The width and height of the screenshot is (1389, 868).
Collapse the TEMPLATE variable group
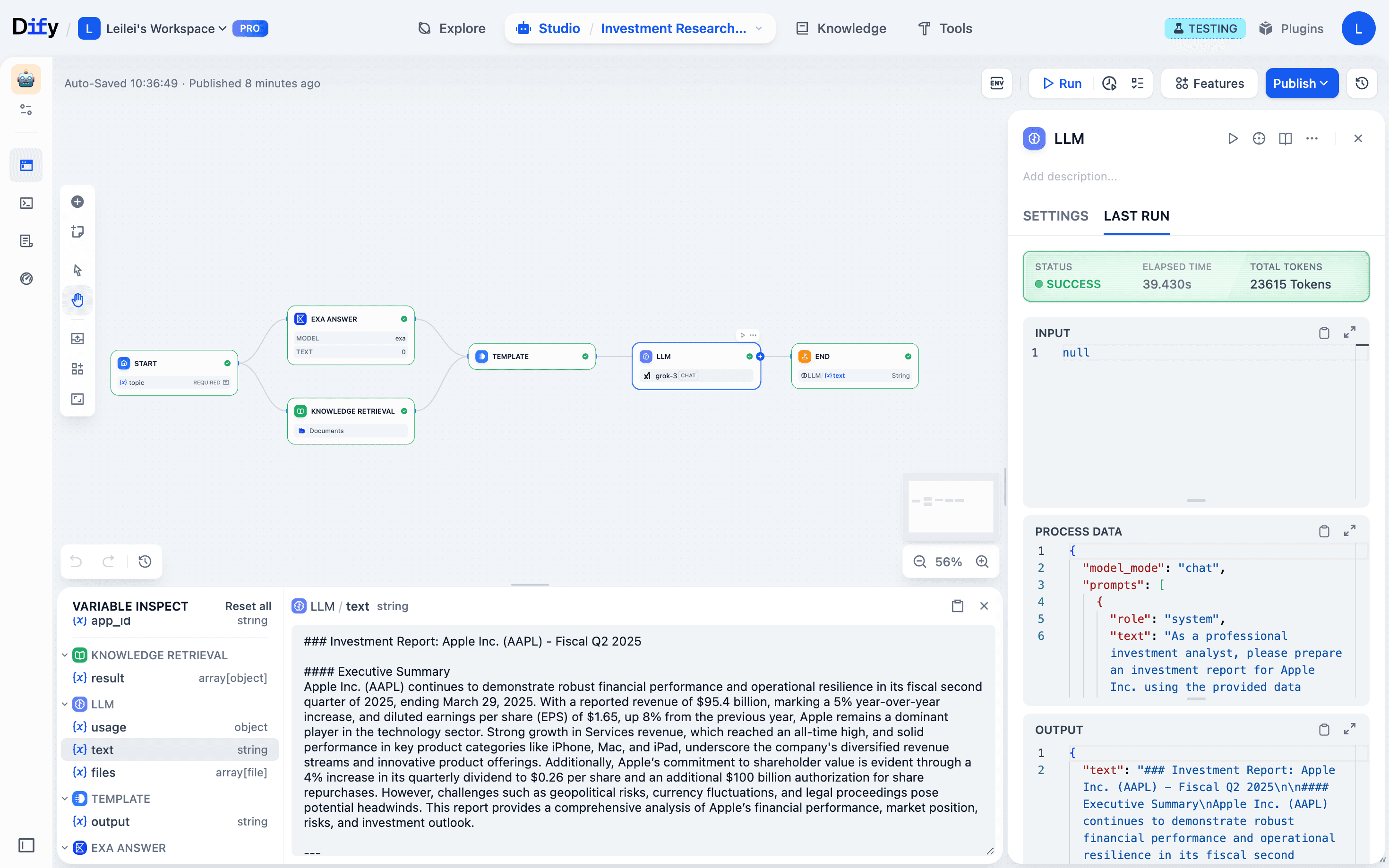[65, 799]
